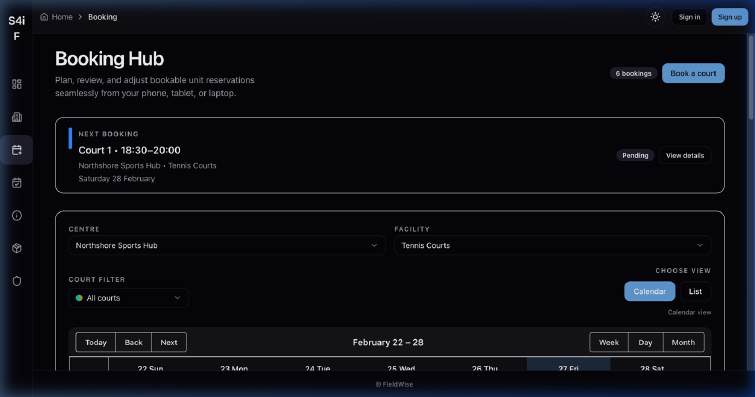Open the All courts filter dropdown
The height and width of the screenshot is (397, 755).
[129, 298]
